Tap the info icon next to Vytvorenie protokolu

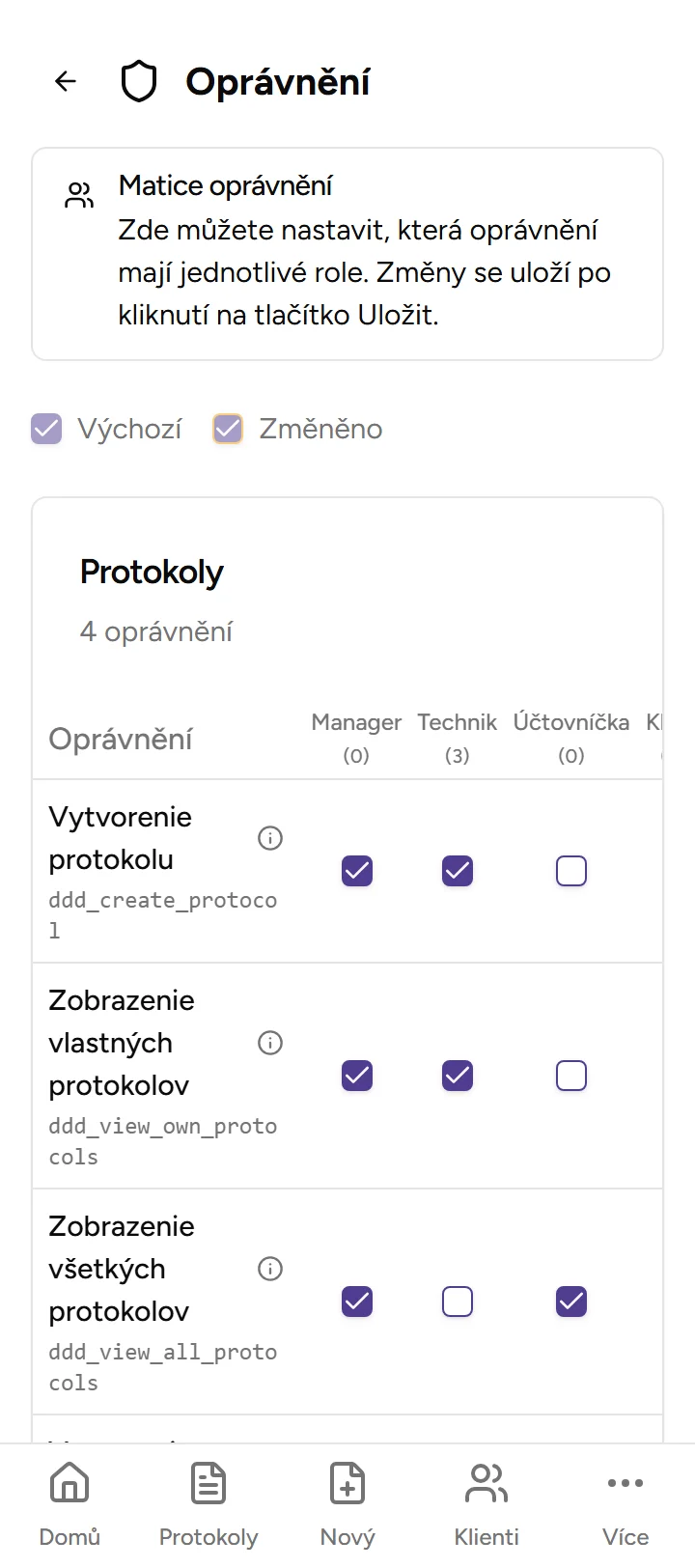(x=270, y=838)
